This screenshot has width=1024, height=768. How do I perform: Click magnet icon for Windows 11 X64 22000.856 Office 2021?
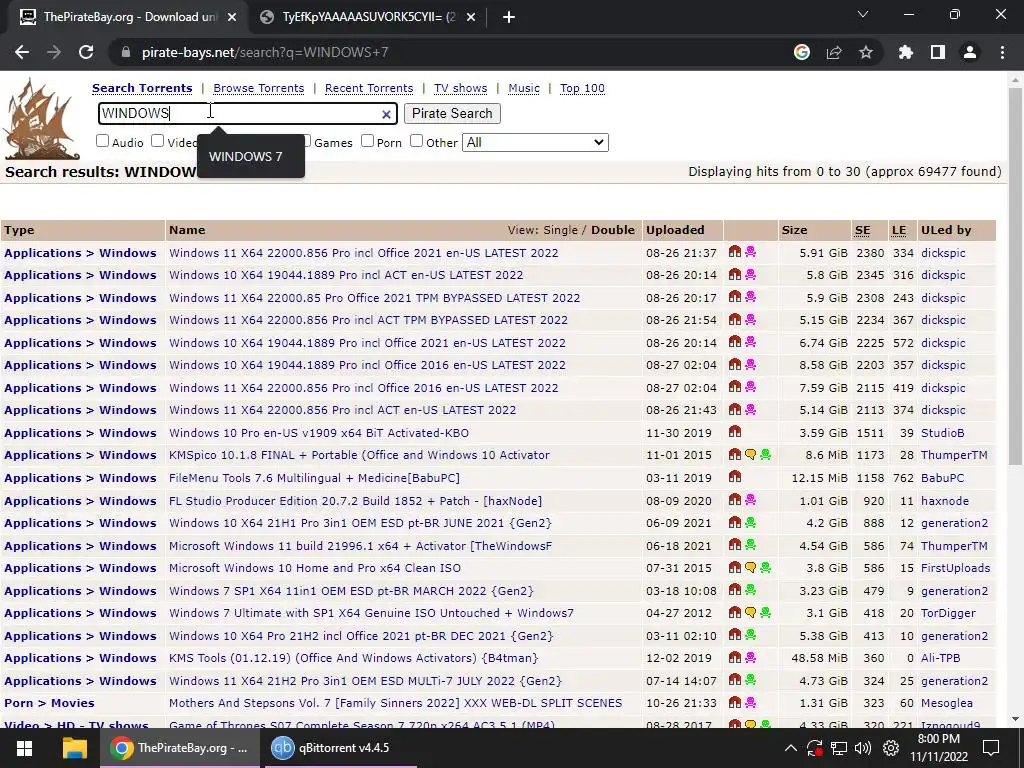pos(735,252)
